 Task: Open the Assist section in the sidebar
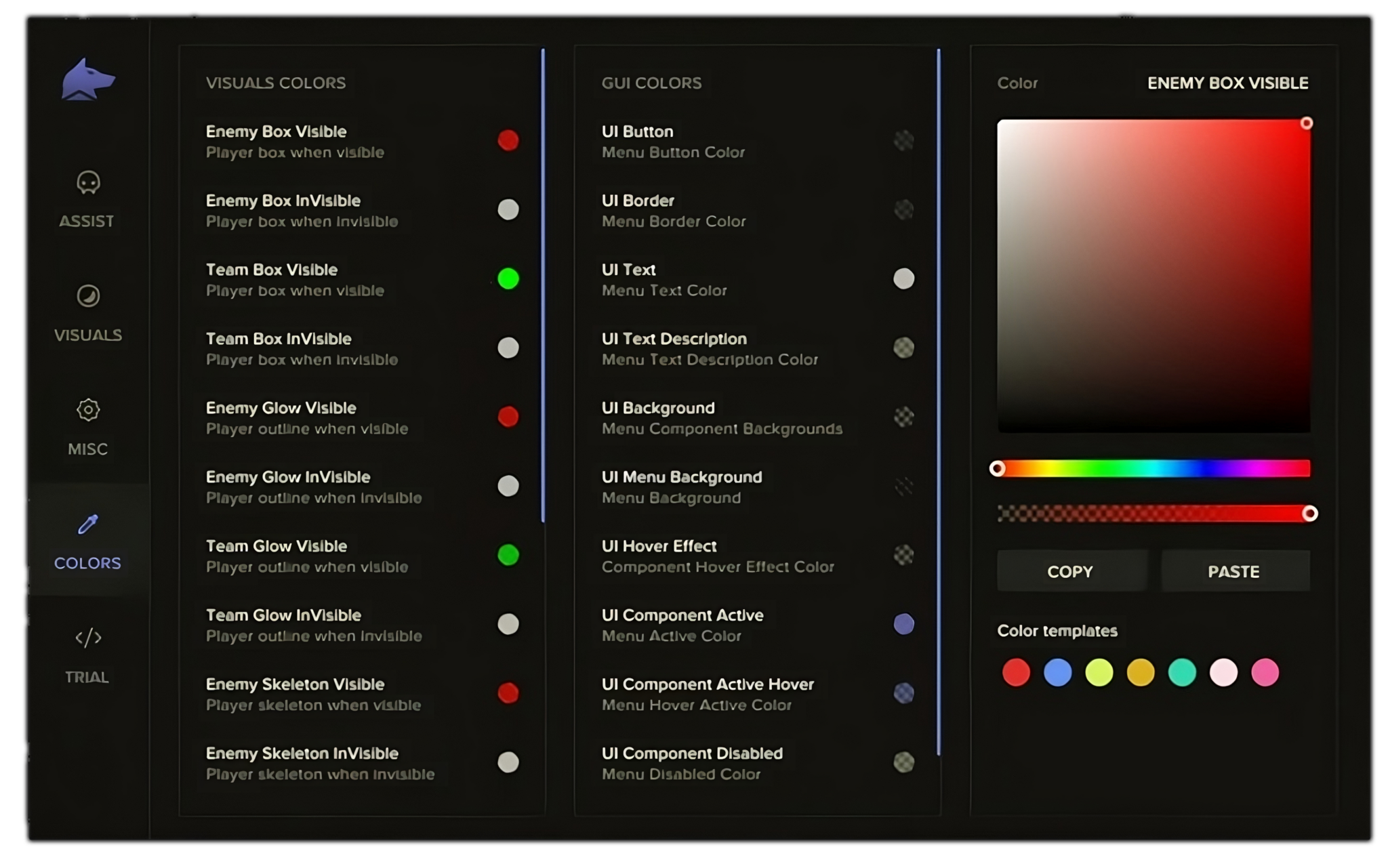click(87, 200)
